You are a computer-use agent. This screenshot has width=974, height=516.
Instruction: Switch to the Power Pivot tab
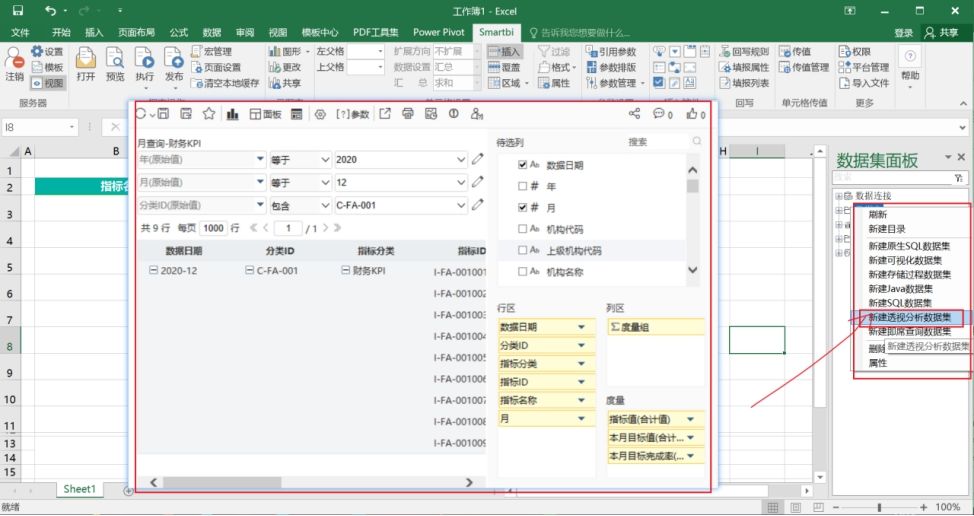[x=439, y=32]
